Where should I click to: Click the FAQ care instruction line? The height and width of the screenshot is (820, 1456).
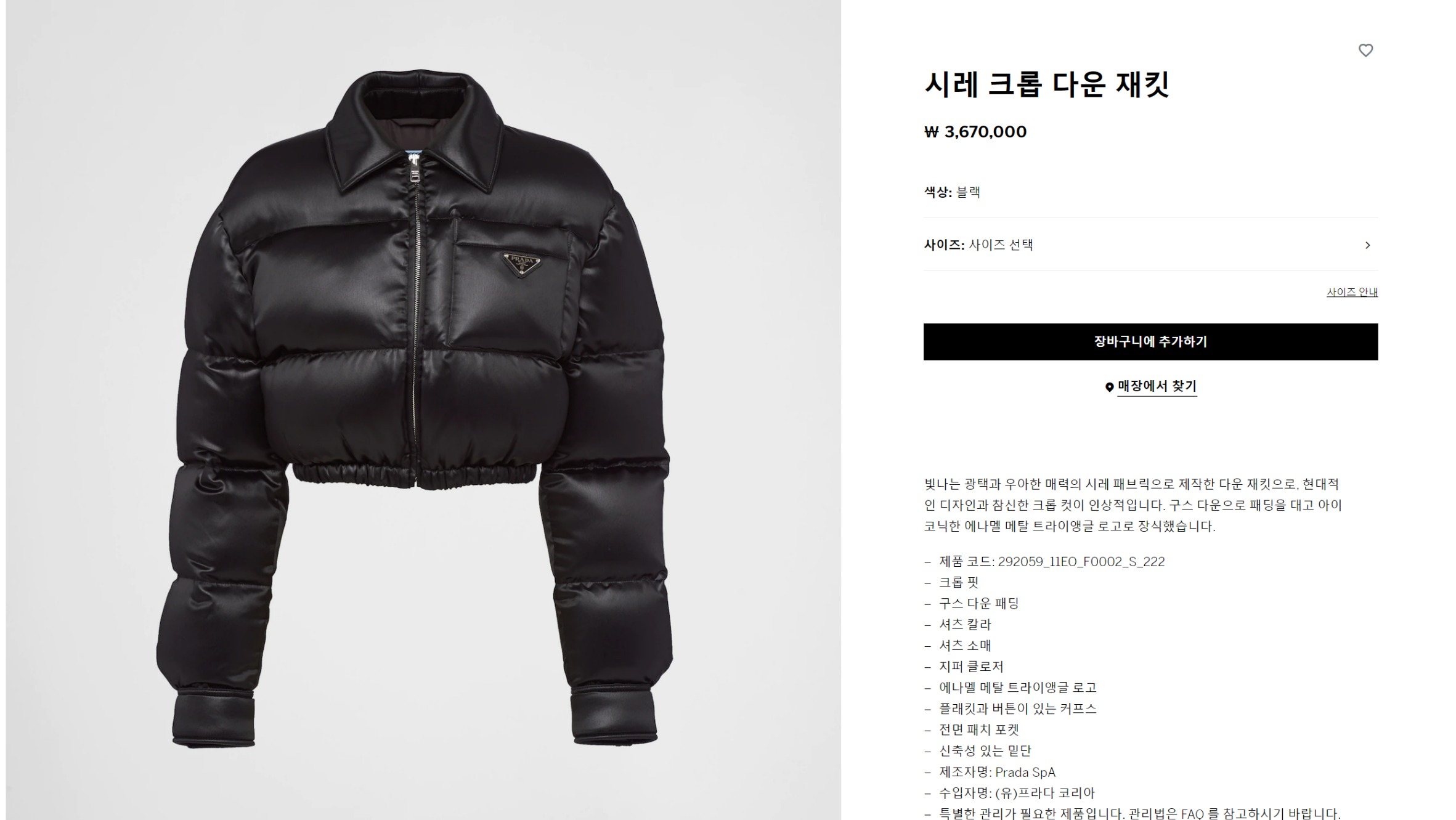[1133, 814]
